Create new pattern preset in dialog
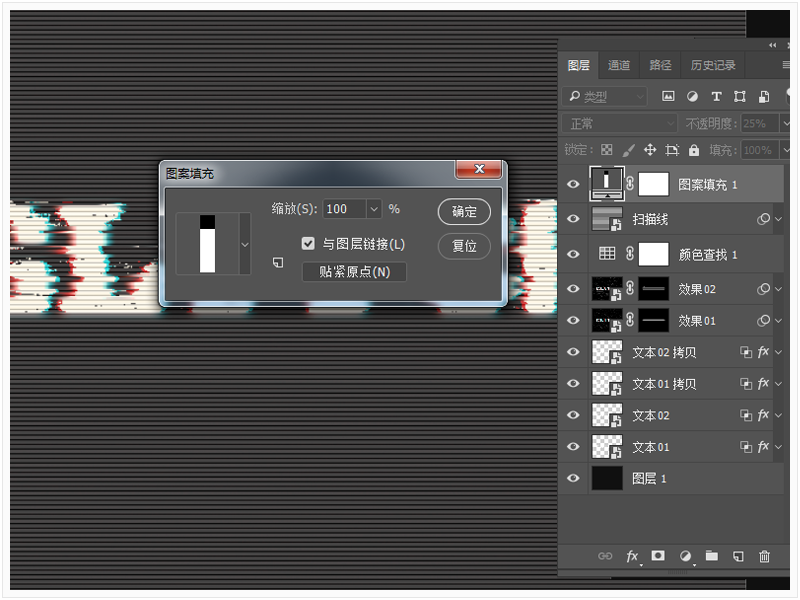Viewport: 800px width, 600px height. point(278,262)
